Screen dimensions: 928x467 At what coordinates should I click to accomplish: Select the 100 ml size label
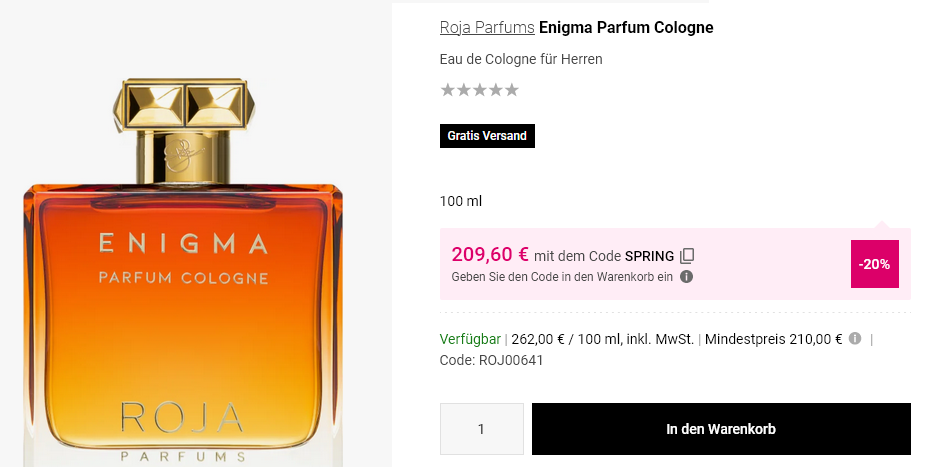[x=461, y=201]
